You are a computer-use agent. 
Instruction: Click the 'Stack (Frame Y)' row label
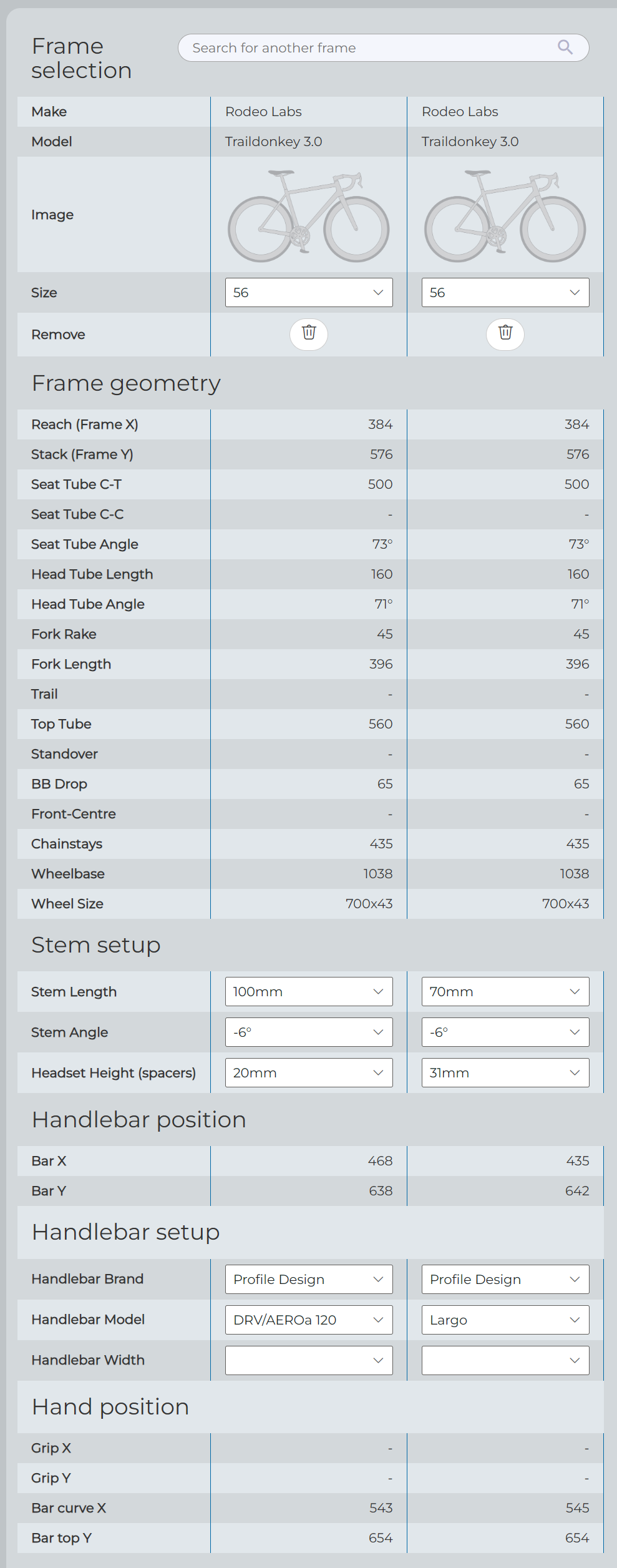tap(82, 454)
